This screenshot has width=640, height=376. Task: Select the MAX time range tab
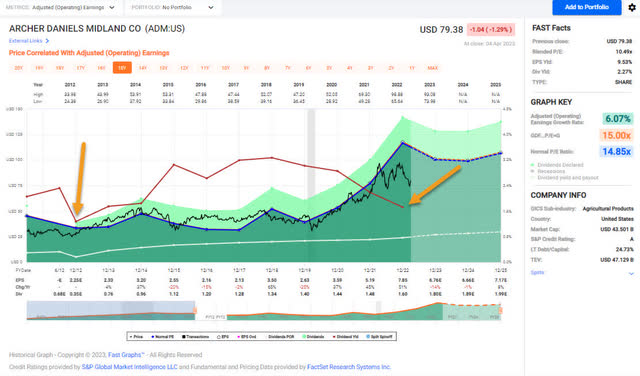pos(433,68)
